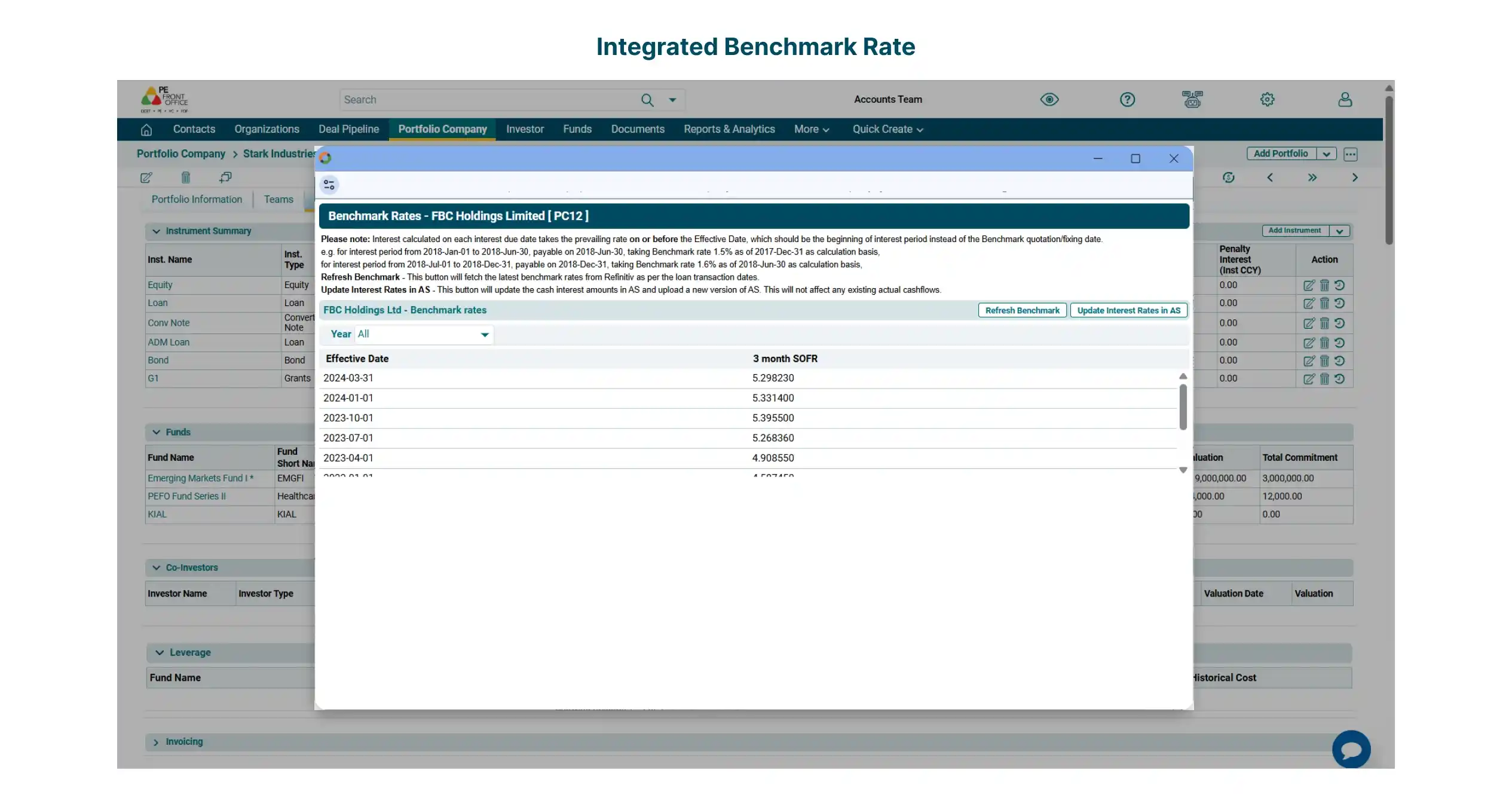Viewport: 1512px width, 795px height.
Task: Select the 2023-04-01 effective date row
Action: [x=748, y=458]
